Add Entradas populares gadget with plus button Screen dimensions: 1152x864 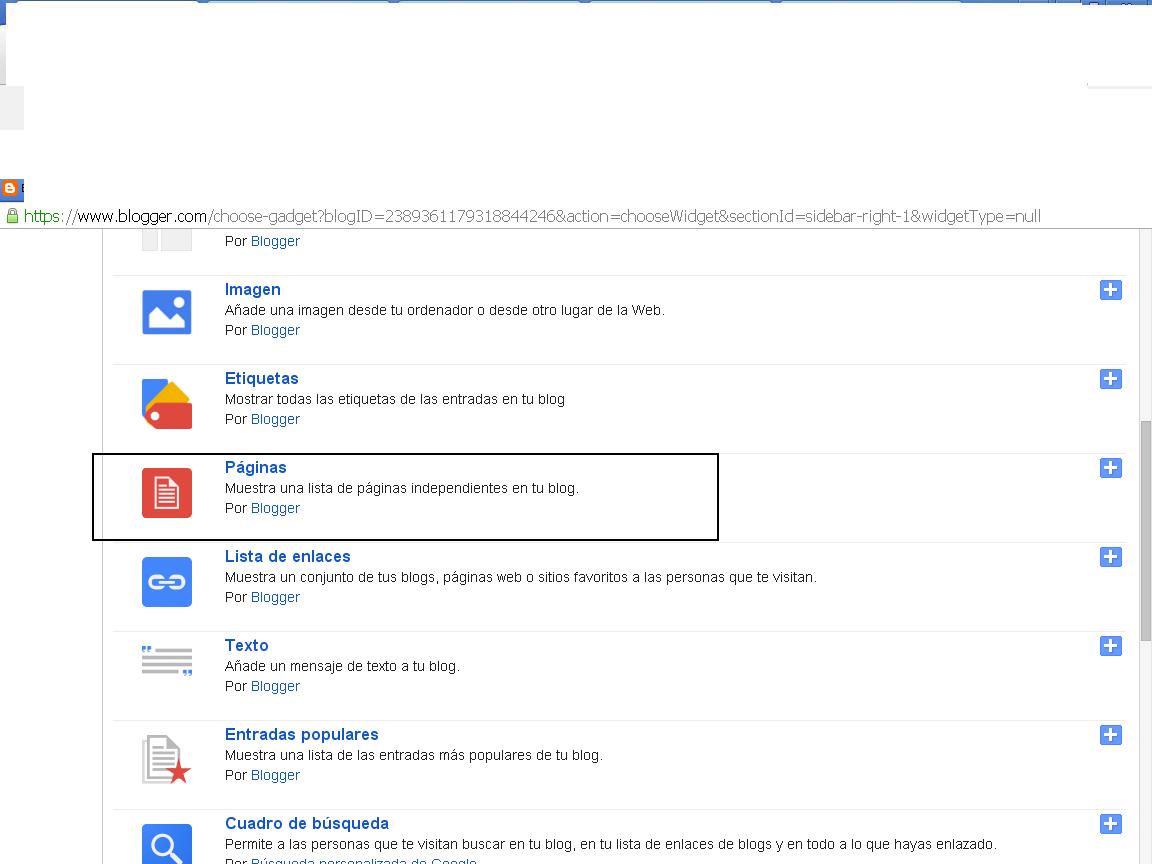click(1111, 735)
